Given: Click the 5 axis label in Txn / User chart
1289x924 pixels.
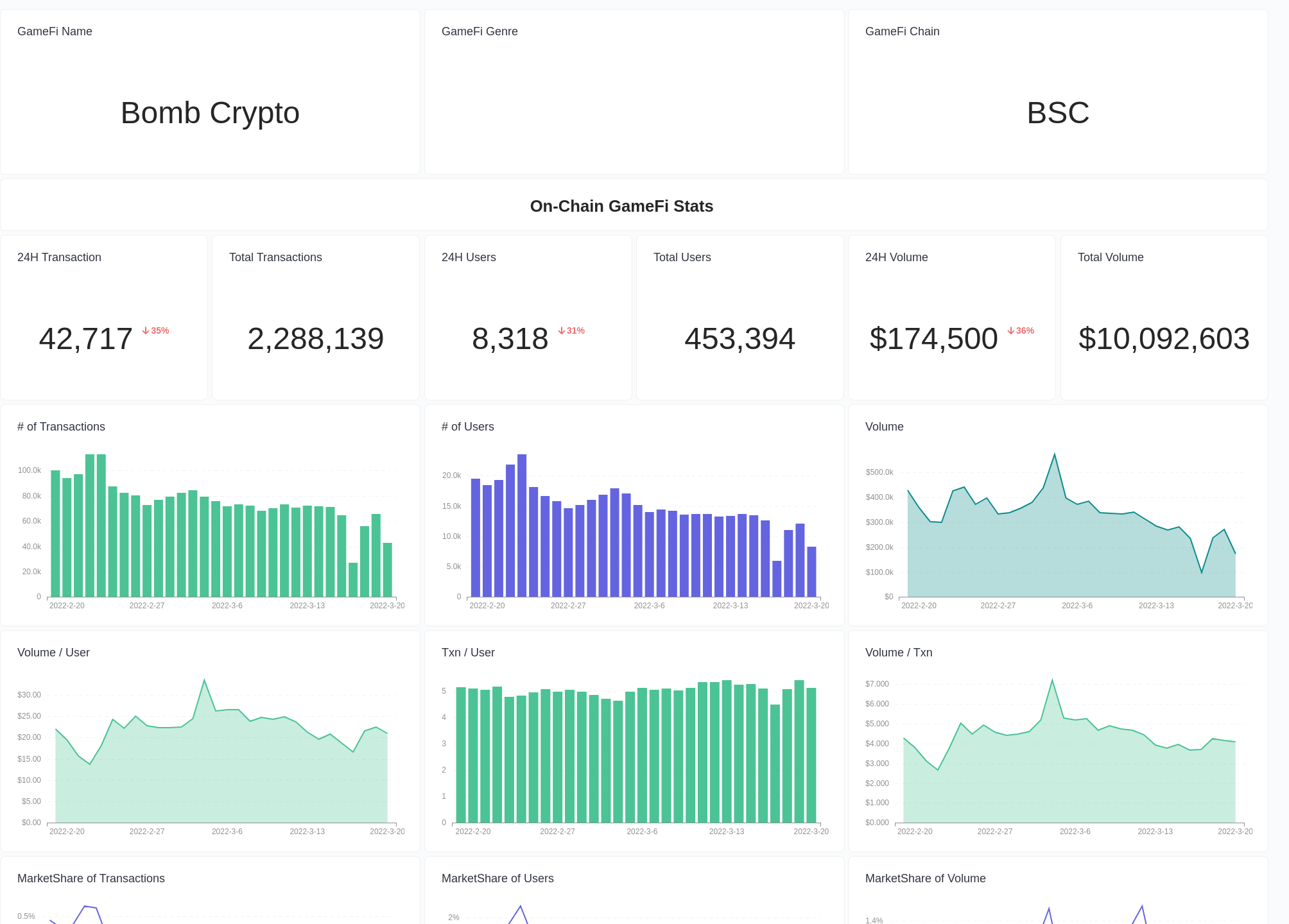Looking at the screenshot, I should 444,691.
